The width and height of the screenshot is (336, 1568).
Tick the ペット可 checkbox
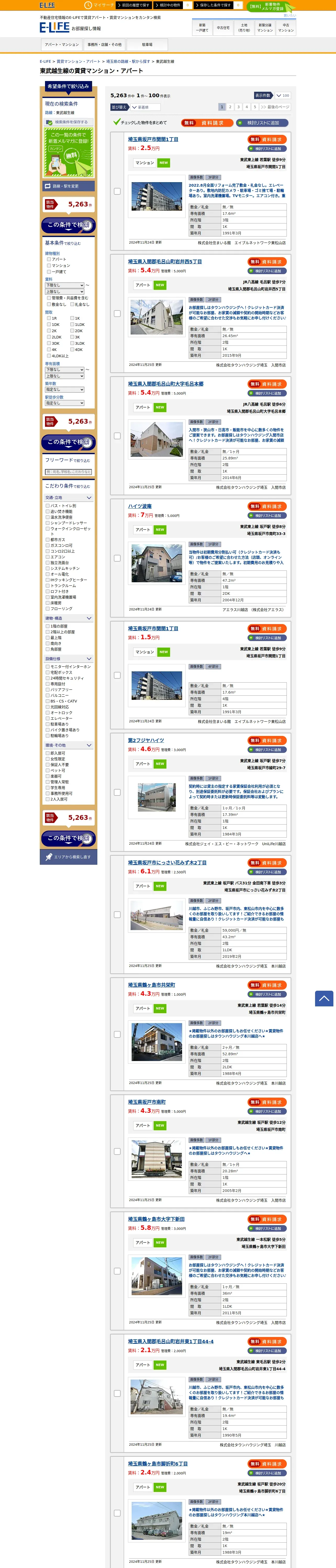coord(48,771)
